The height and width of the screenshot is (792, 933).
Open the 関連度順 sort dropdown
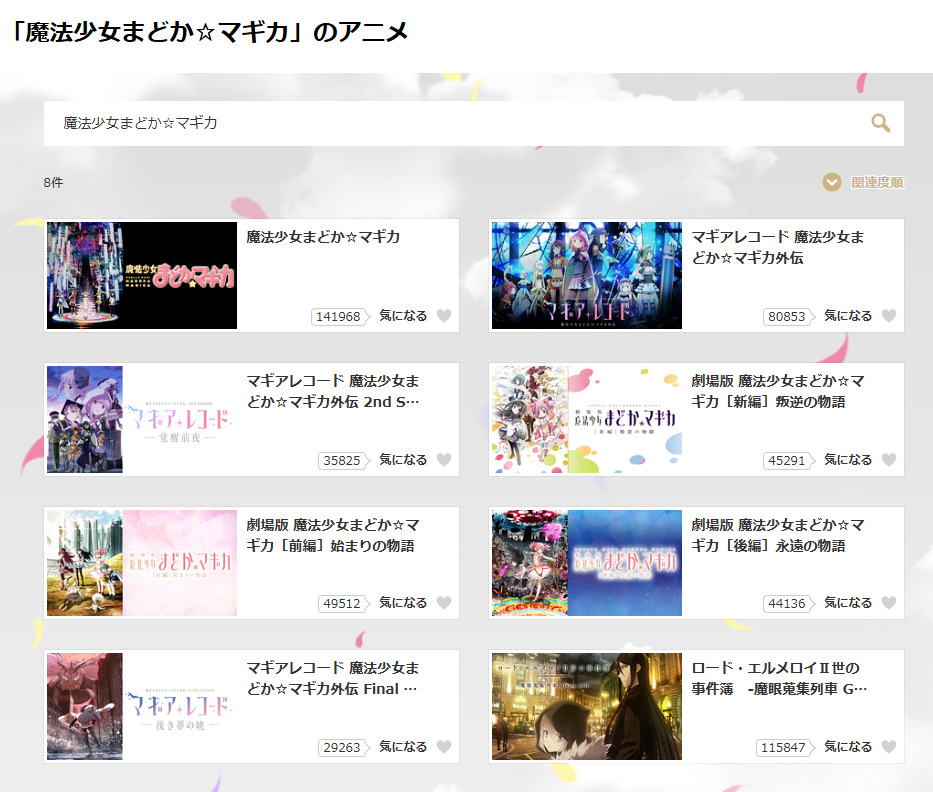[x=864, y=182]
